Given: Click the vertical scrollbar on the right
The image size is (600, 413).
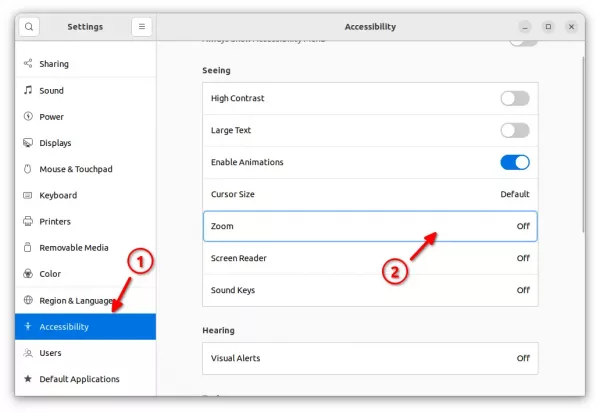Looking at the screenshot, I should click(x=583, y=144).
